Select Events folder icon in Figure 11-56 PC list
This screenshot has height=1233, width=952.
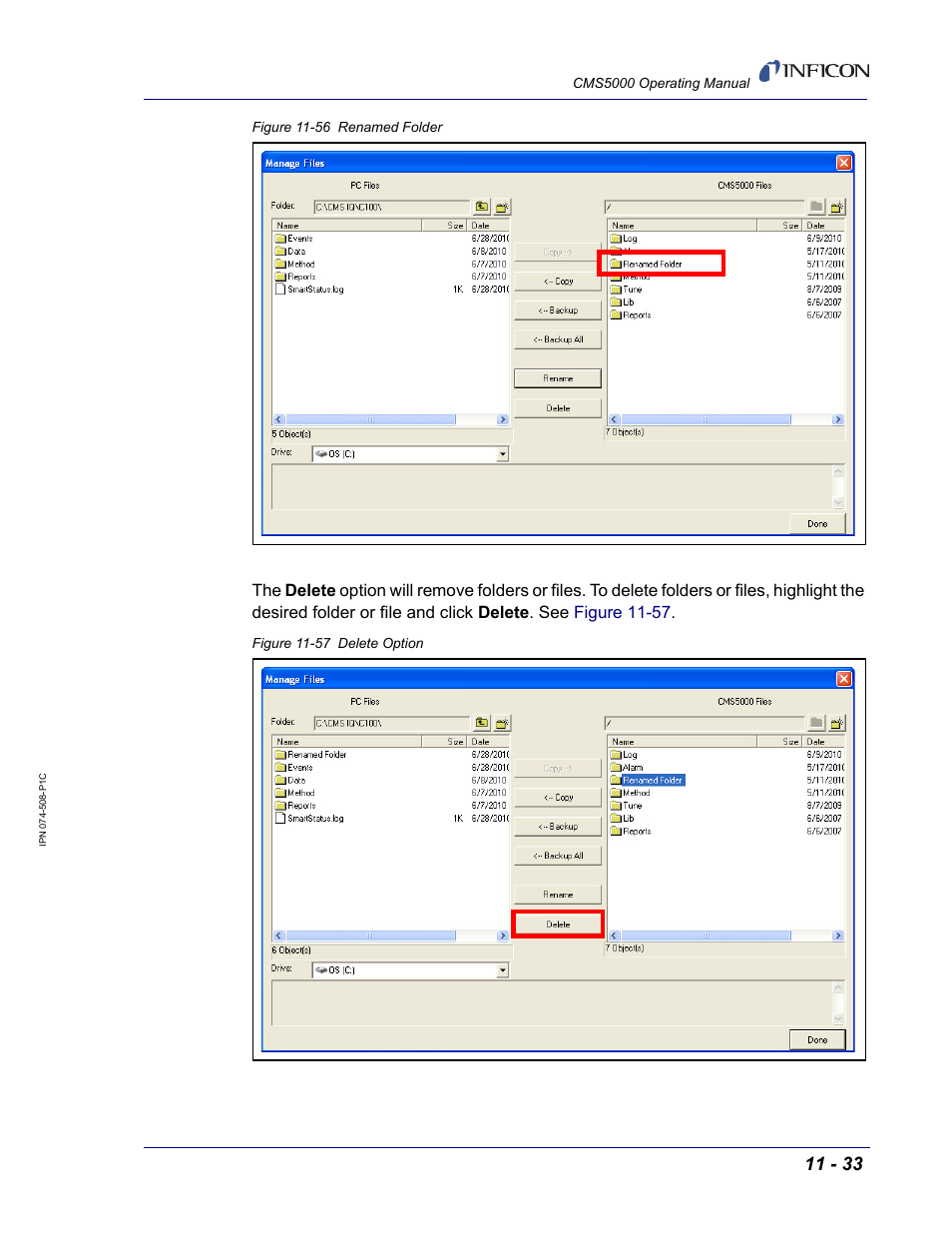[280, 239]
